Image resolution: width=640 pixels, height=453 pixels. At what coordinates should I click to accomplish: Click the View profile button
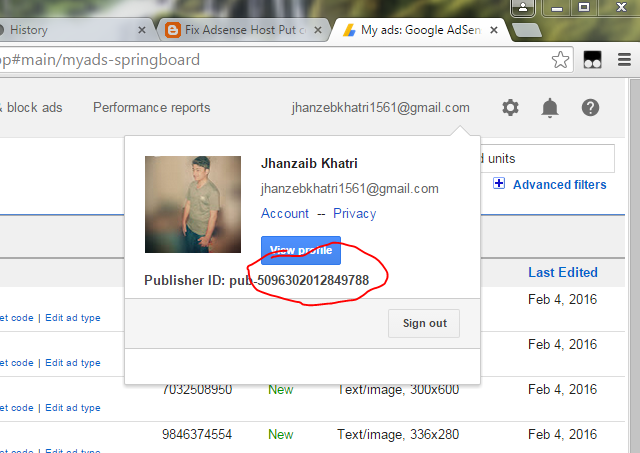[x=301, y=250]
